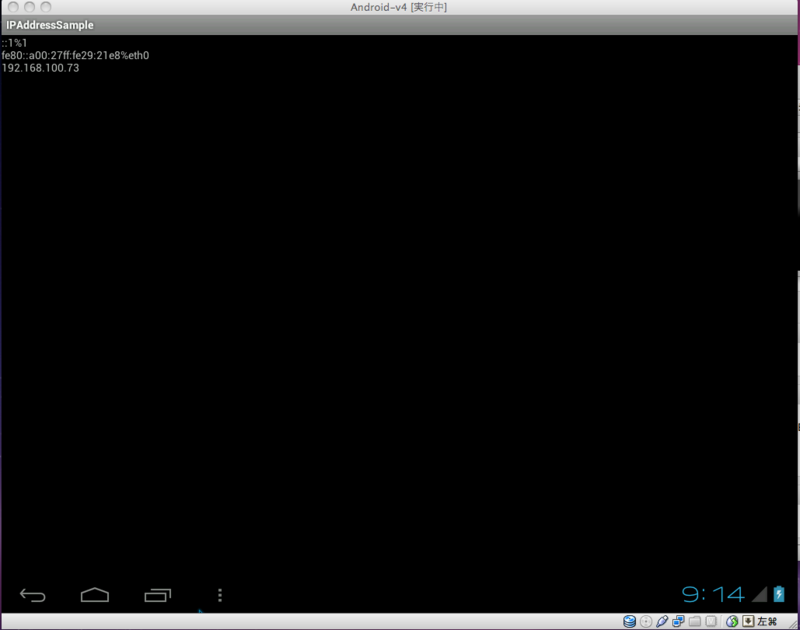Zoom the Android-v4 VM window

46,7
